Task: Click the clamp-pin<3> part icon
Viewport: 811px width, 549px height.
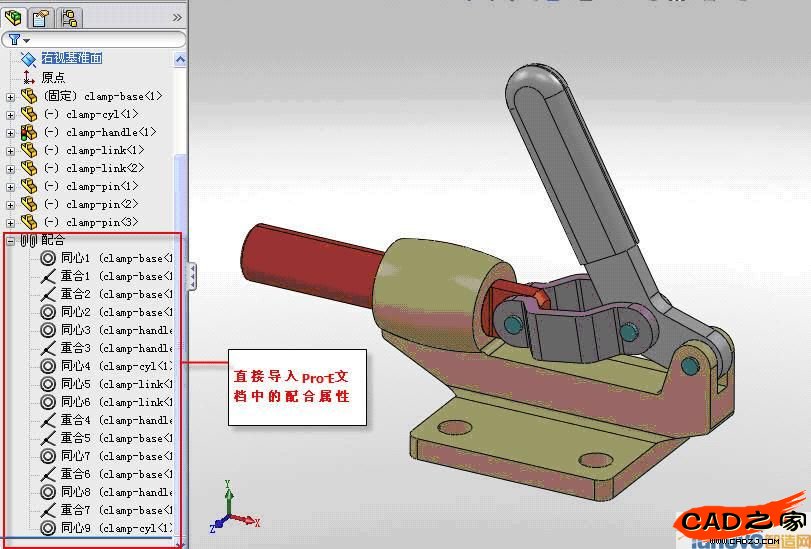Action: click(28, 222)
